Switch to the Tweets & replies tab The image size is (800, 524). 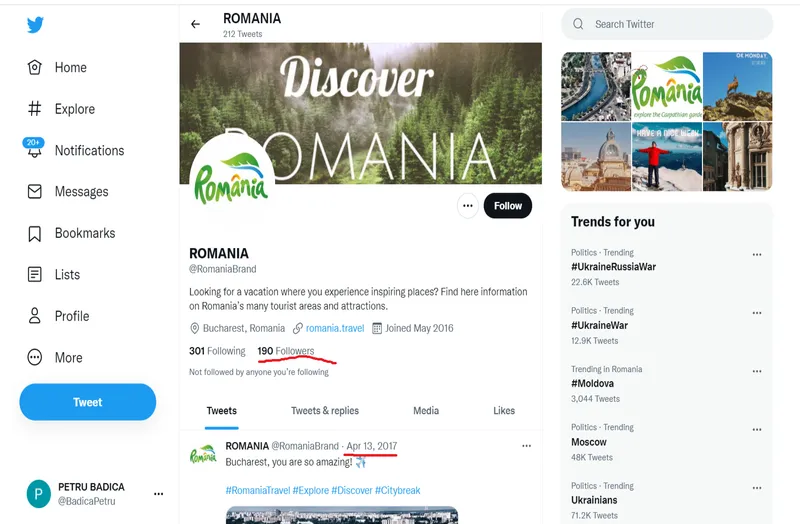pyautogui.click(x=325, y=411)
